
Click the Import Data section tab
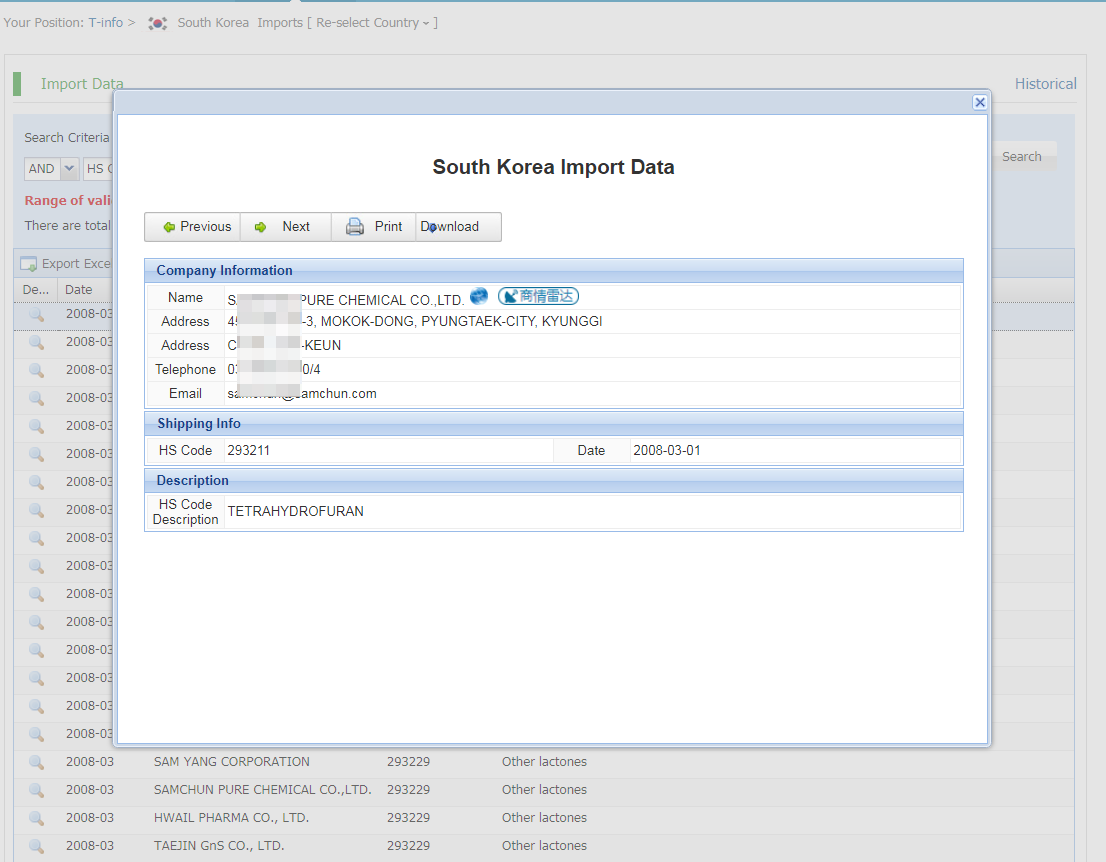tap(82, 84)
